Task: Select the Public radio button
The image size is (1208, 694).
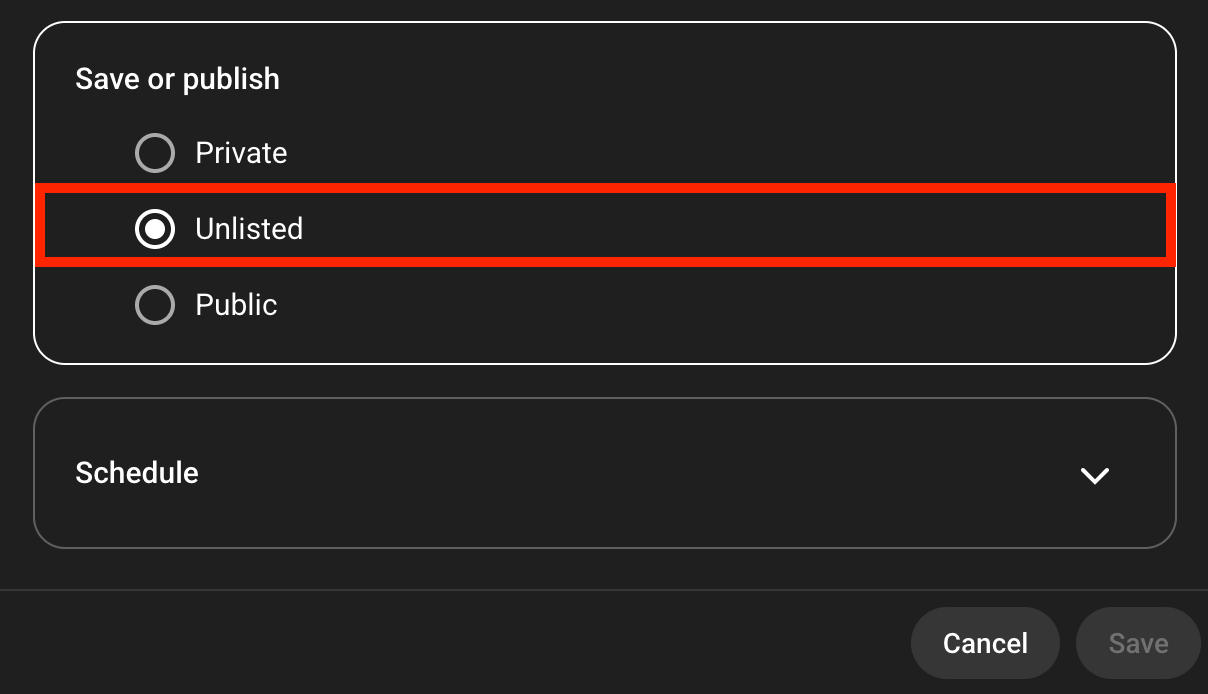Action: point(155,305)
